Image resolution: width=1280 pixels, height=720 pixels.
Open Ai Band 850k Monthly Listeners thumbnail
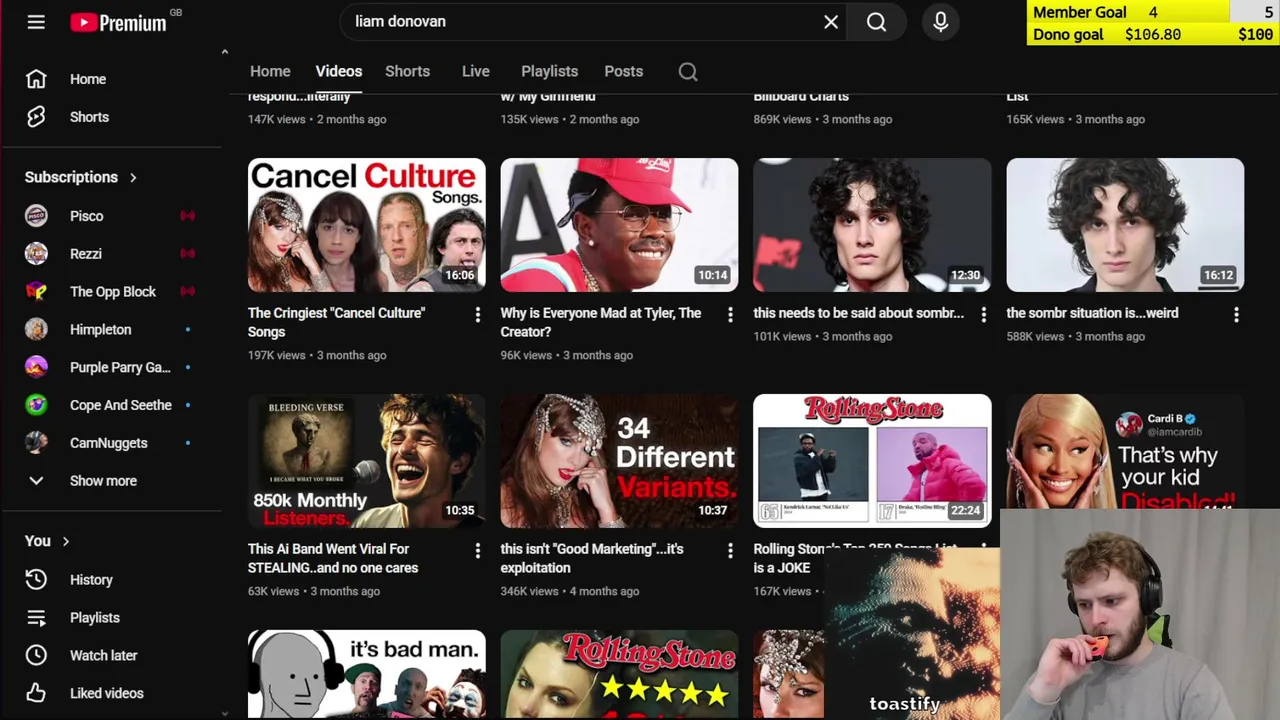click(x=366, y=461)
